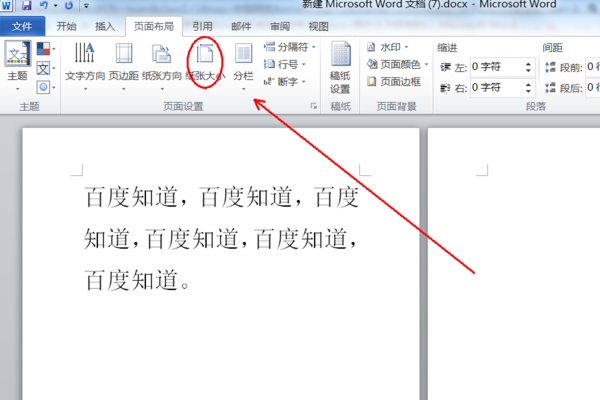This screenshot has width=600, height=400.
Task: Click the Undo arrow icon
Action: tap(44, 5)
